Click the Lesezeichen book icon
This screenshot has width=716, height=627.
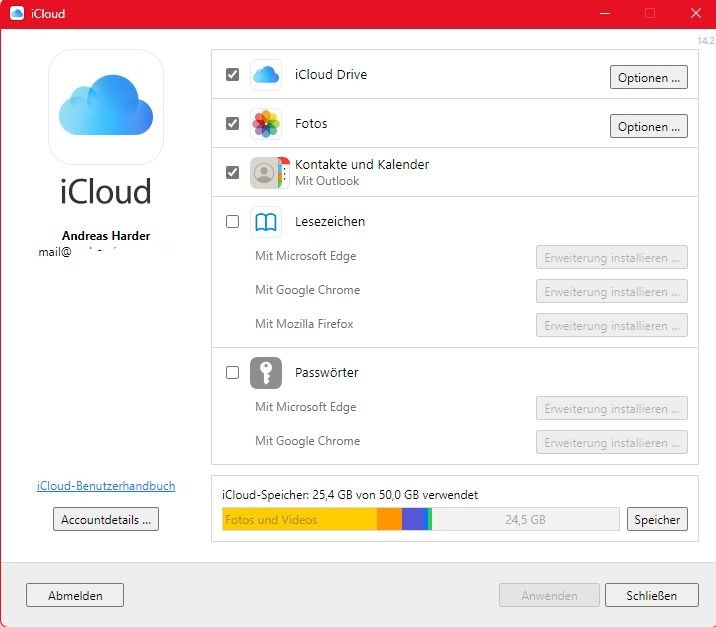point(266,222)
